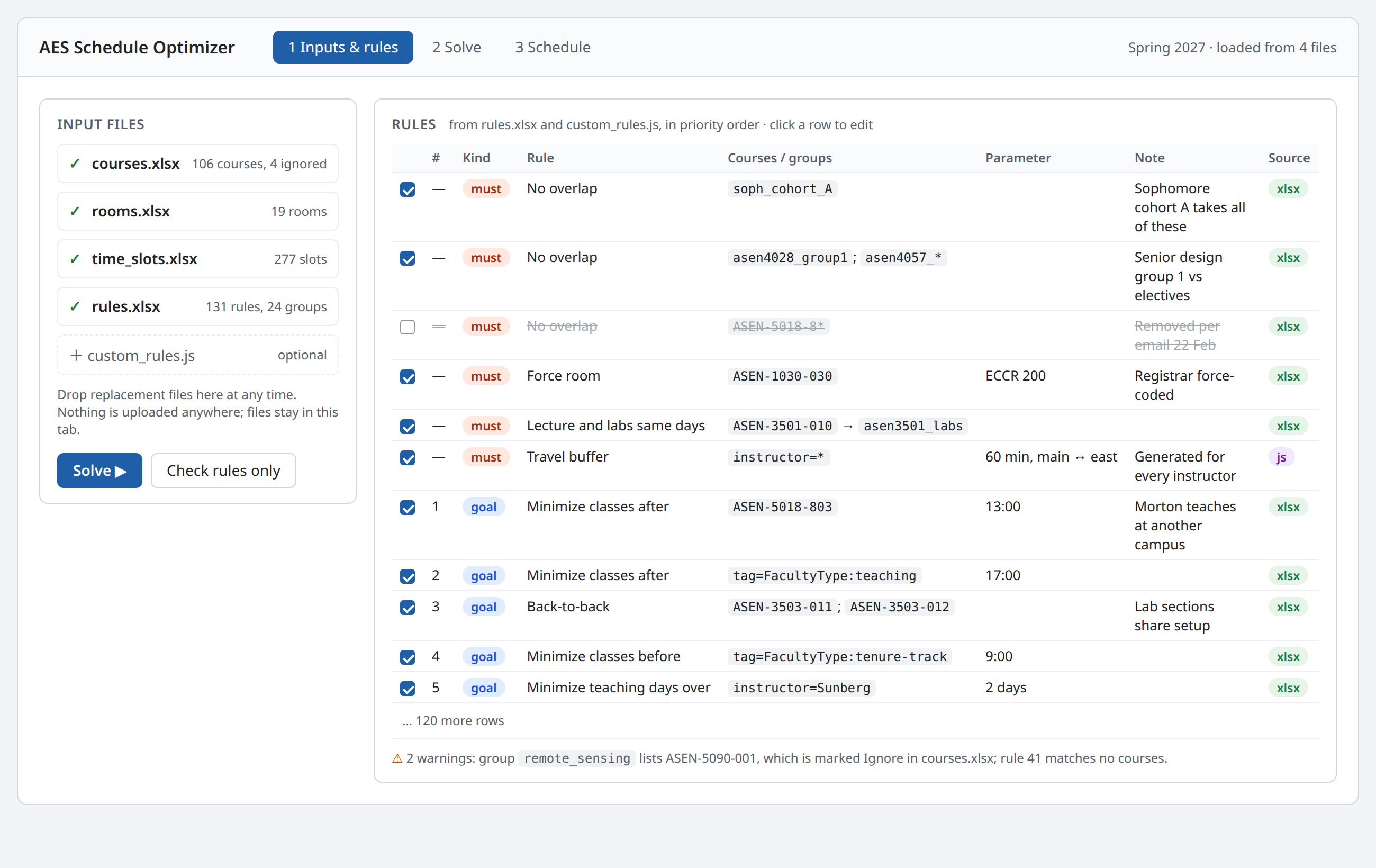Click tag=FacultyType:teaching chip
The width and height of the screenshot is (1376, 868).
click(824, 575)
